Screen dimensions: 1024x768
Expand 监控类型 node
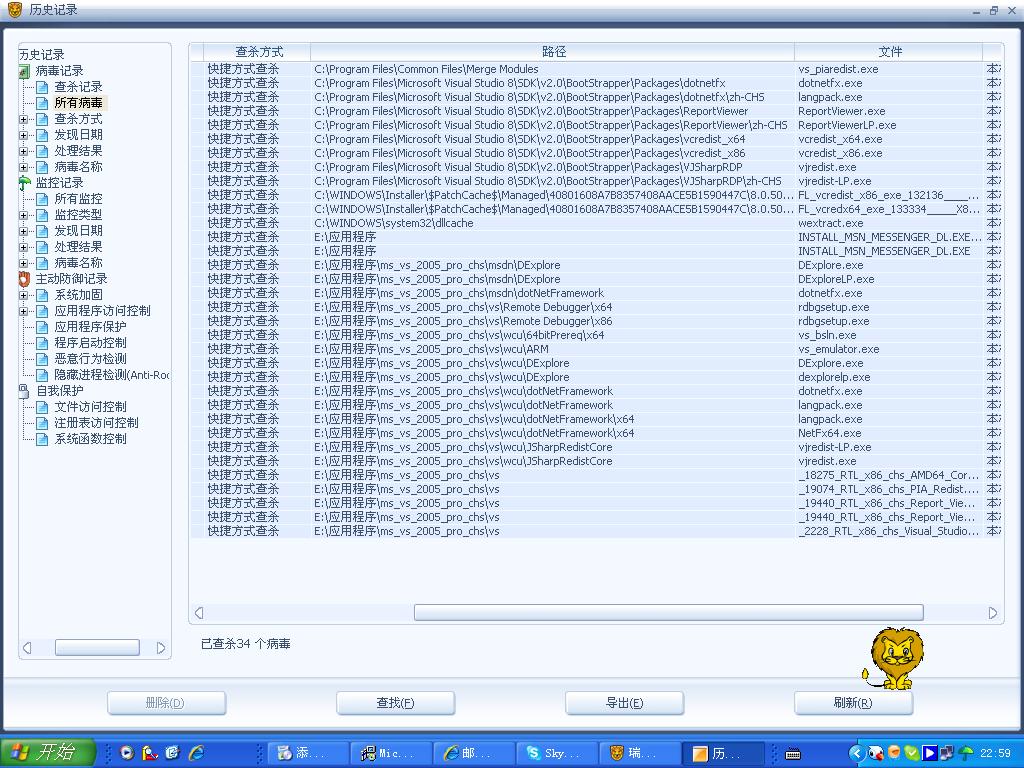(x=24, y=216)
